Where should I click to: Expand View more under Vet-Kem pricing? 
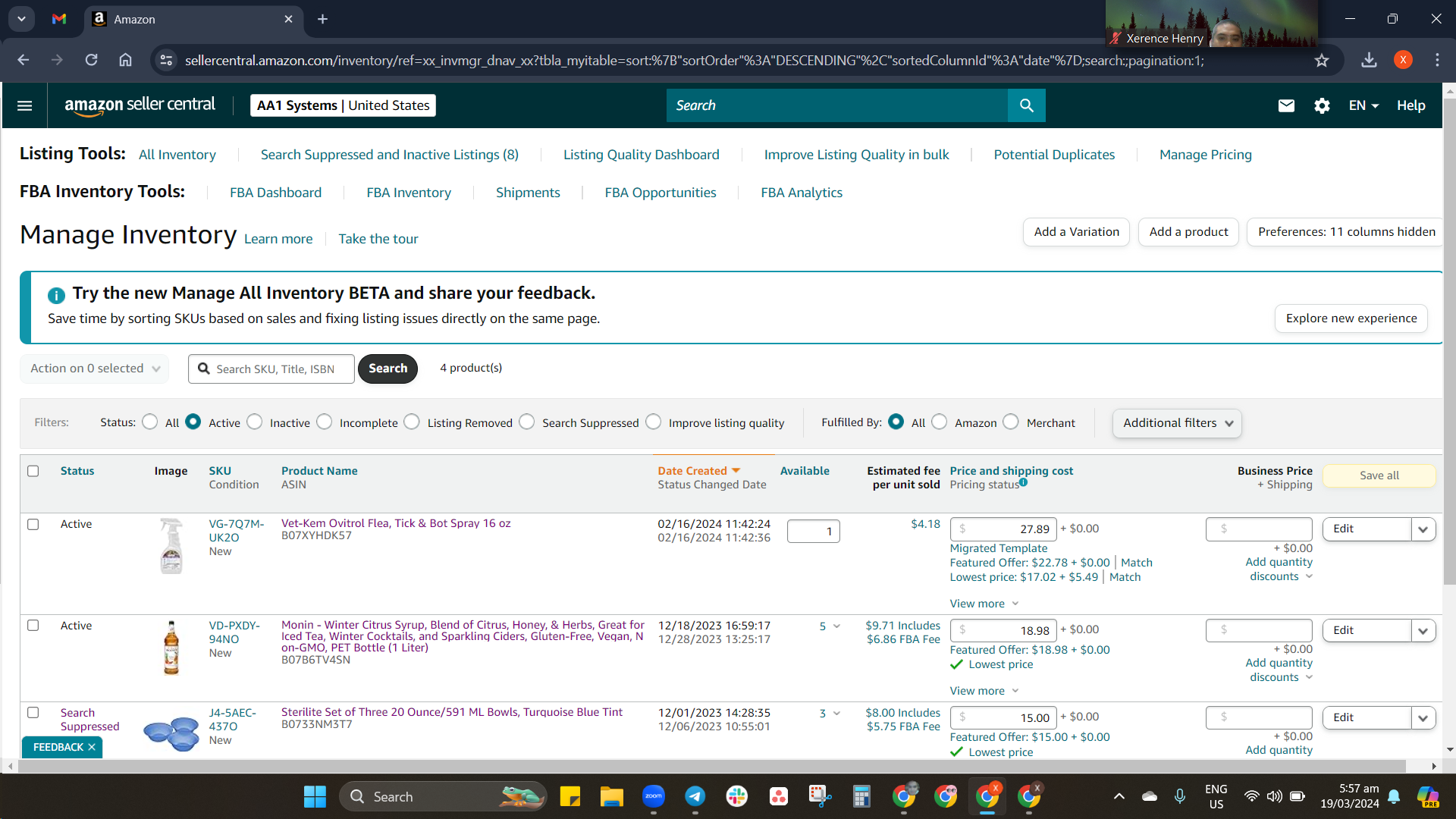click(x=984, y=604)
